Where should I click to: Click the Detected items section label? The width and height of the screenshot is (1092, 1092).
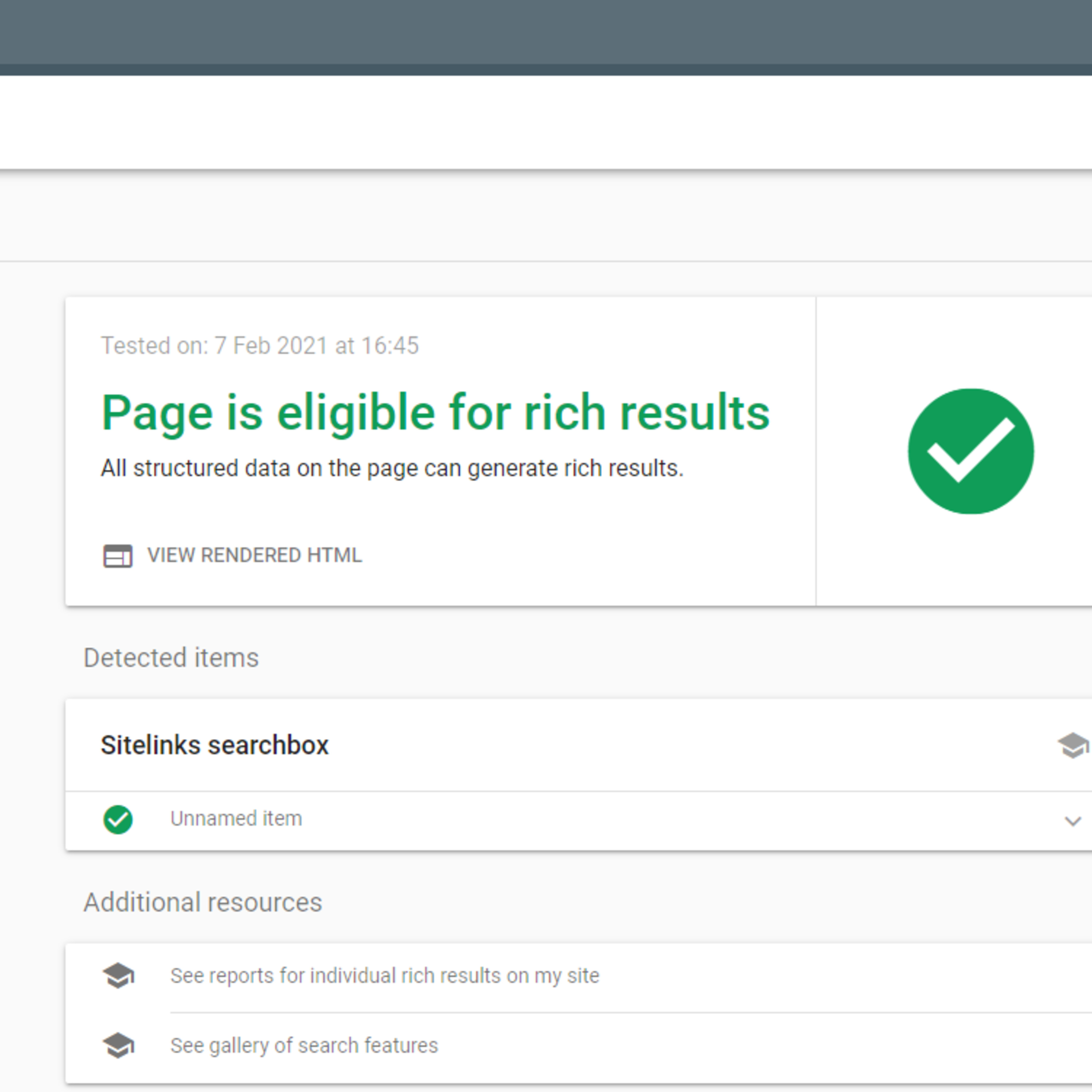[171, 658]
